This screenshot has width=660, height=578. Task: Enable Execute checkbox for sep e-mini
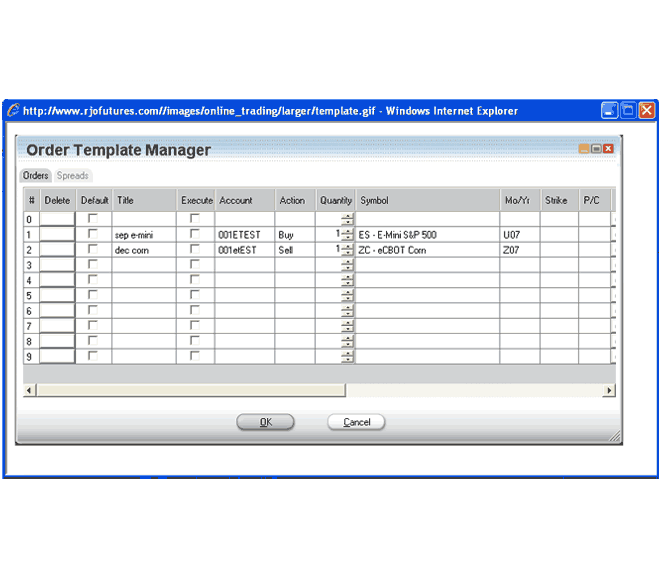pyautogui.click(x=194, y=233)
